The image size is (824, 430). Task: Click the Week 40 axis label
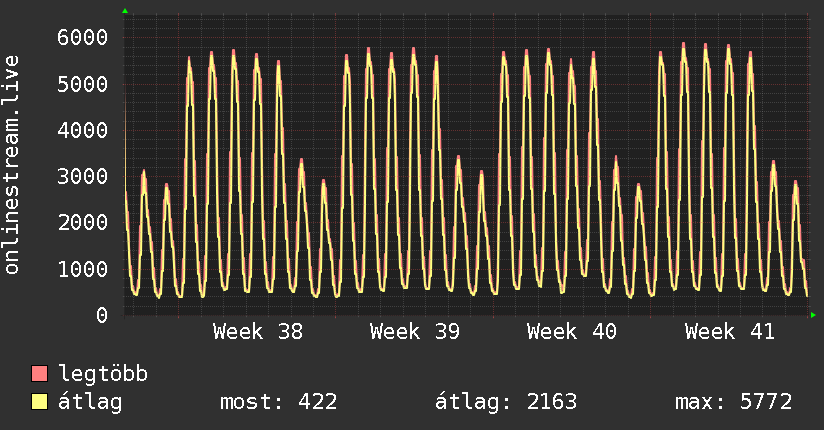pyautogui.click(x=572, y=332)
